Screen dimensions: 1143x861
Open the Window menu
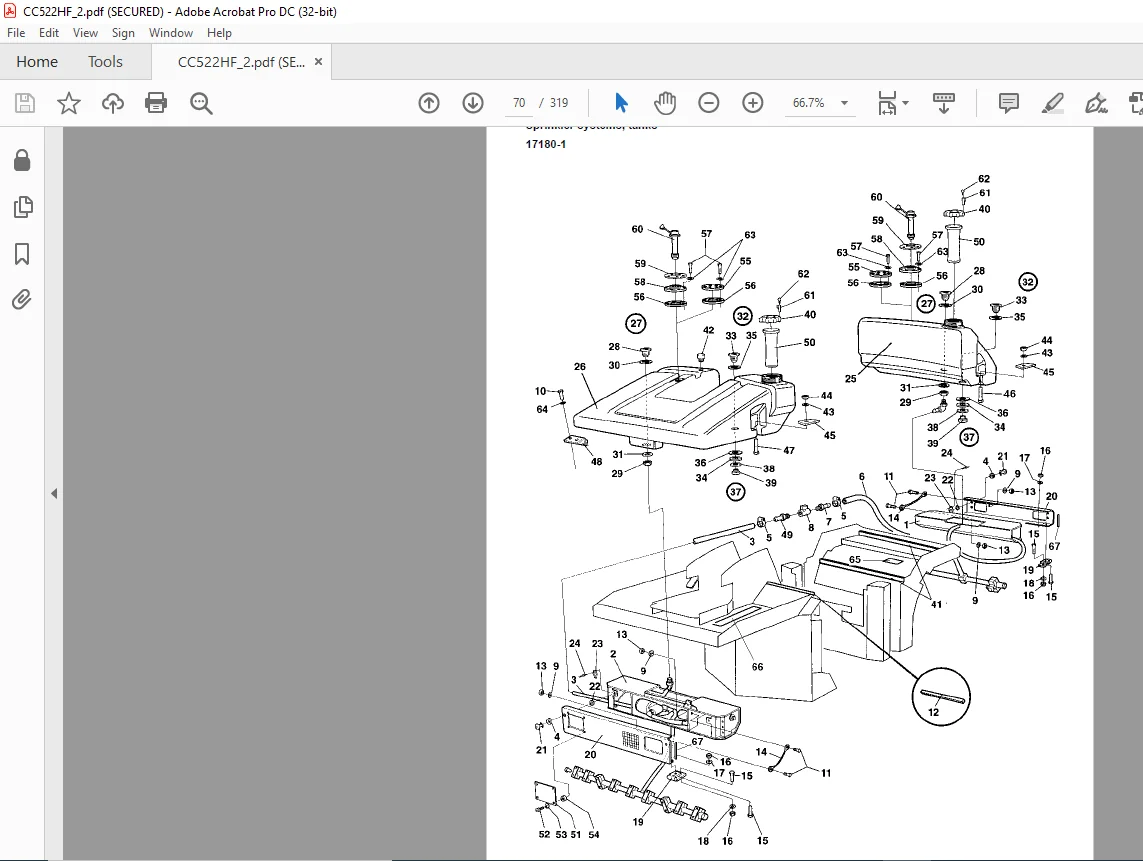[x=171, y=33]
